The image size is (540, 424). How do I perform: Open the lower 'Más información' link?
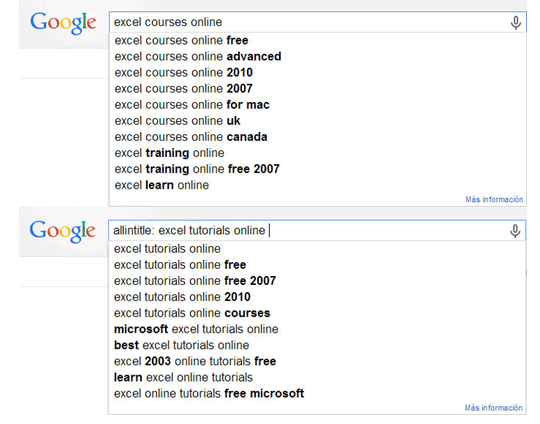[494, 408]
